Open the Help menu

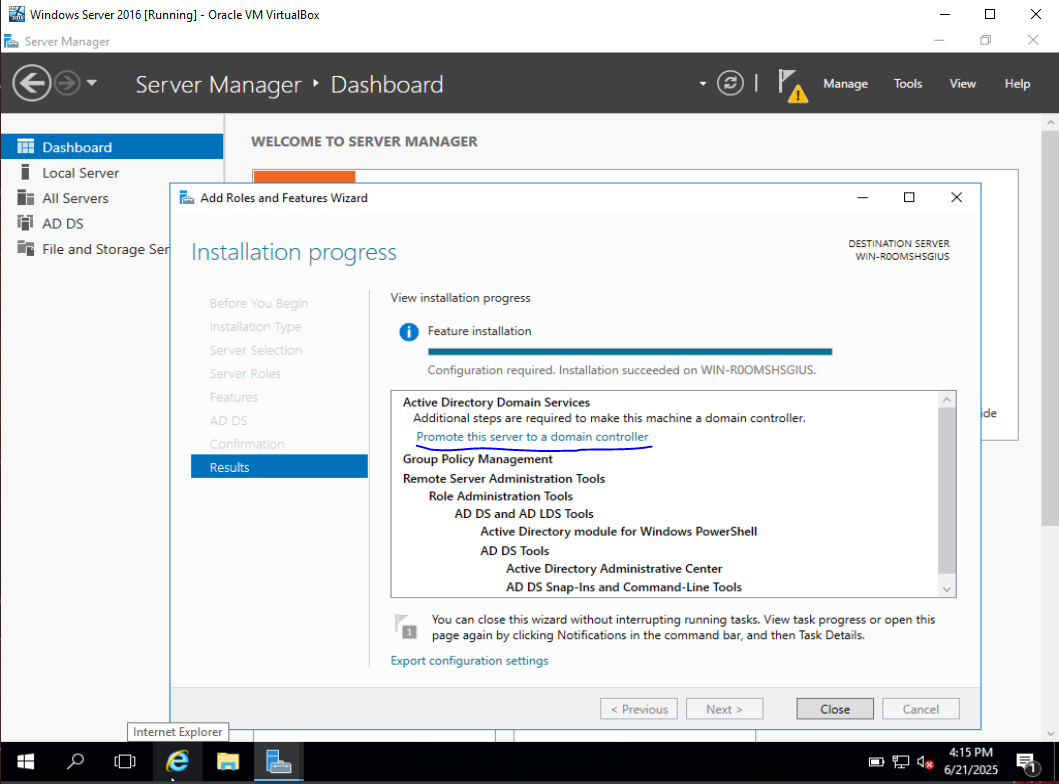1017,84
